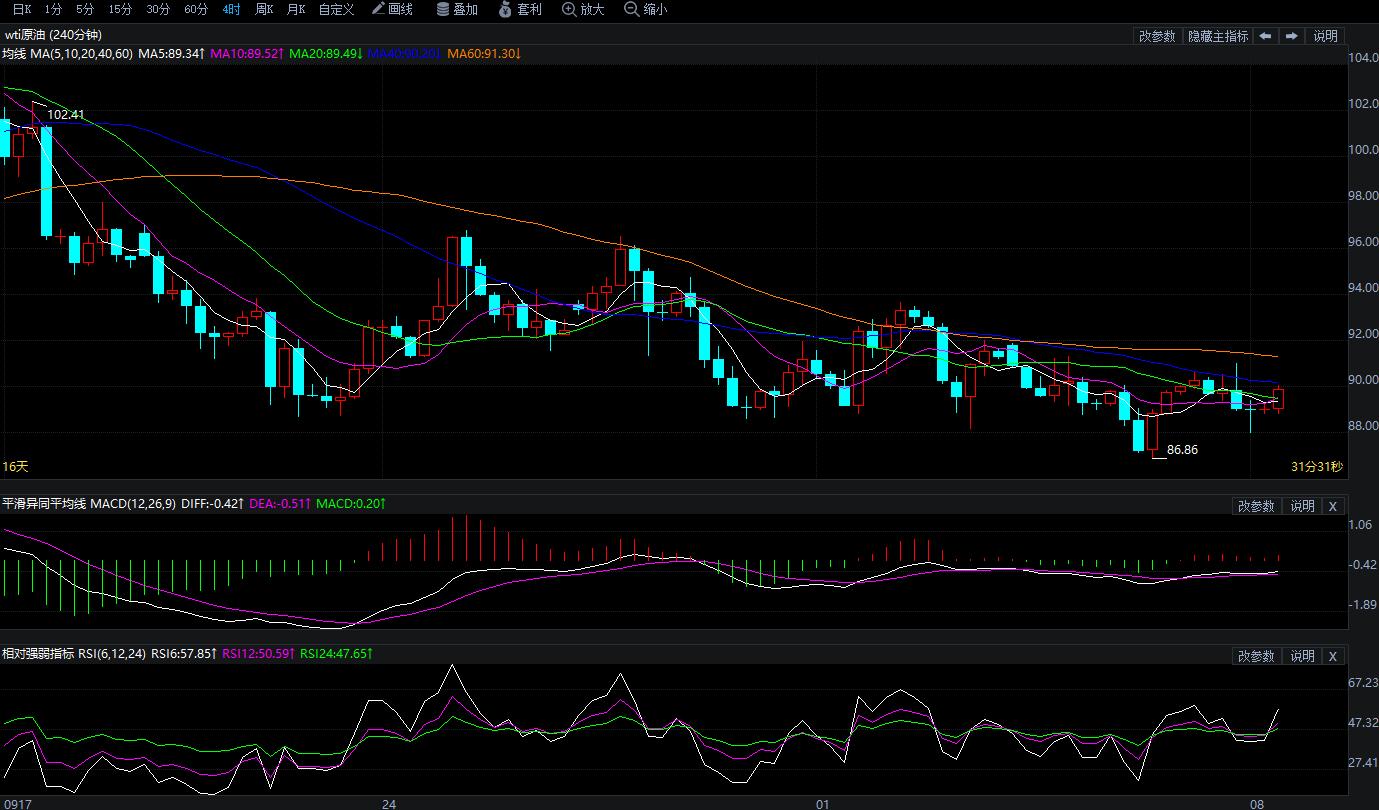Click the green MA20:89.49 value

pyautogui.click(x=326, y=53)
